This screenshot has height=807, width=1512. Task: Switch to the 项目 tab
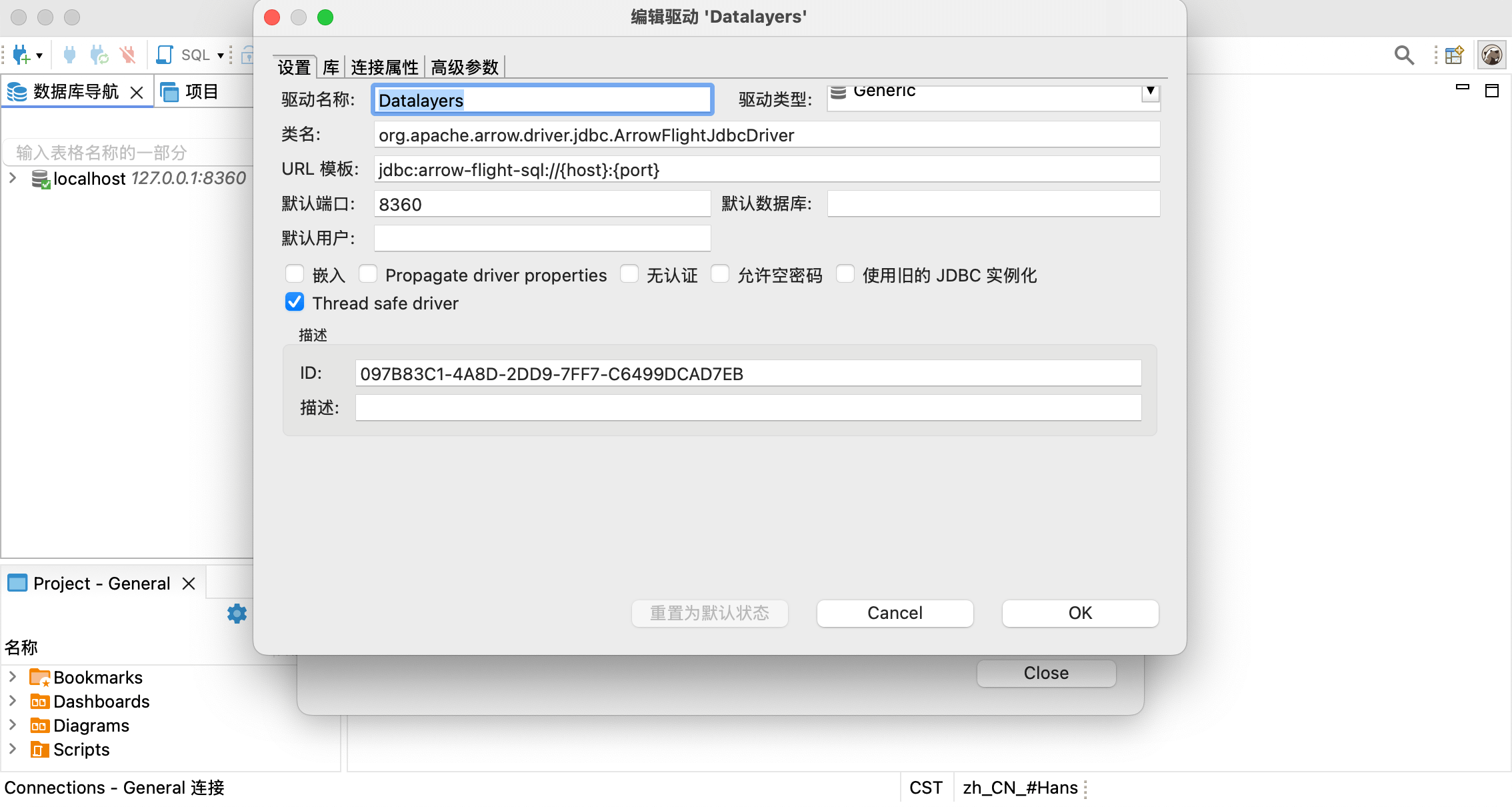click(191, 92)
